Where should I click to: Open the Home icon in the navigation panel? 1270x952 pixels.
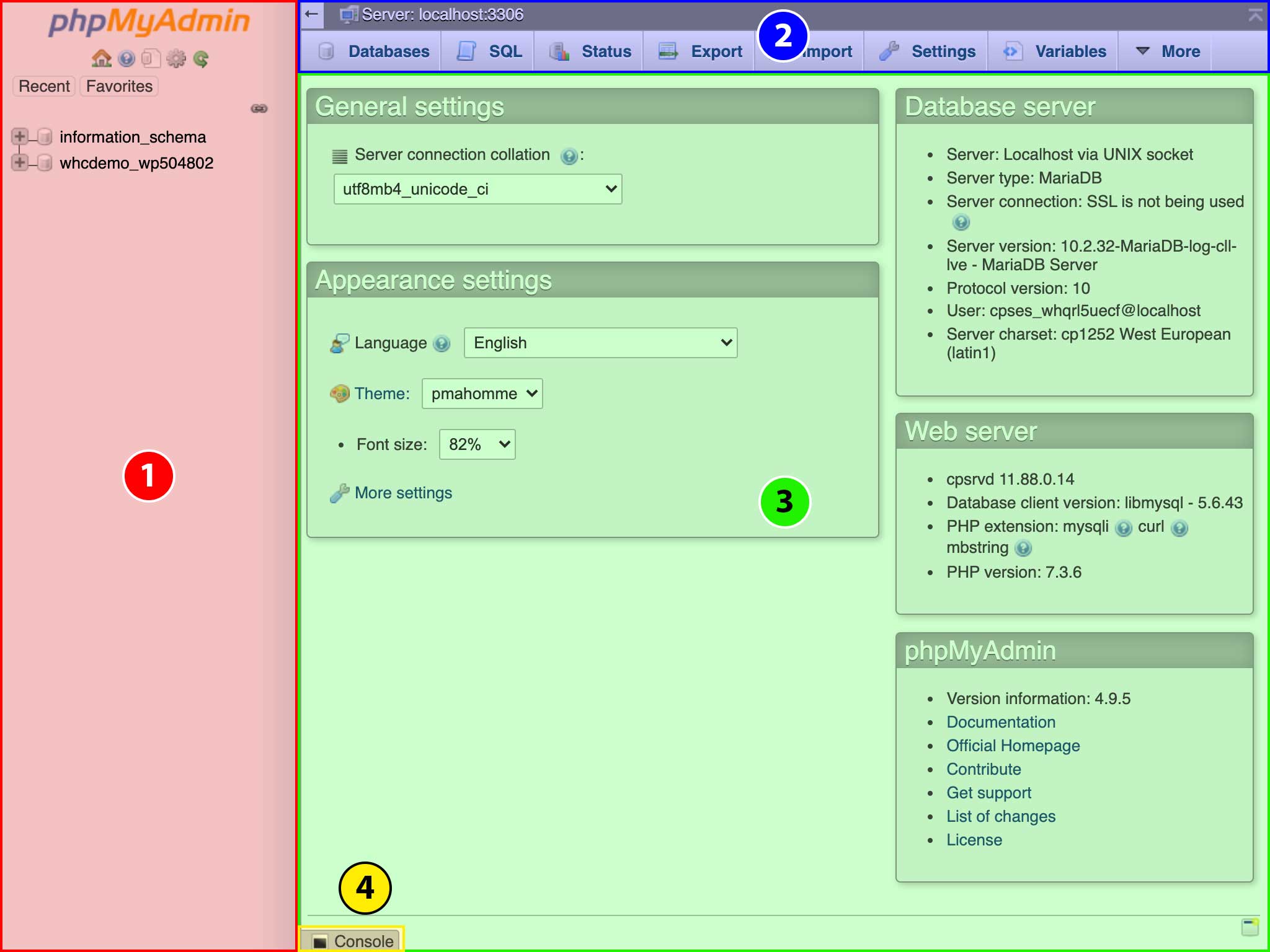pyautogui.click(x=101, y=59)
